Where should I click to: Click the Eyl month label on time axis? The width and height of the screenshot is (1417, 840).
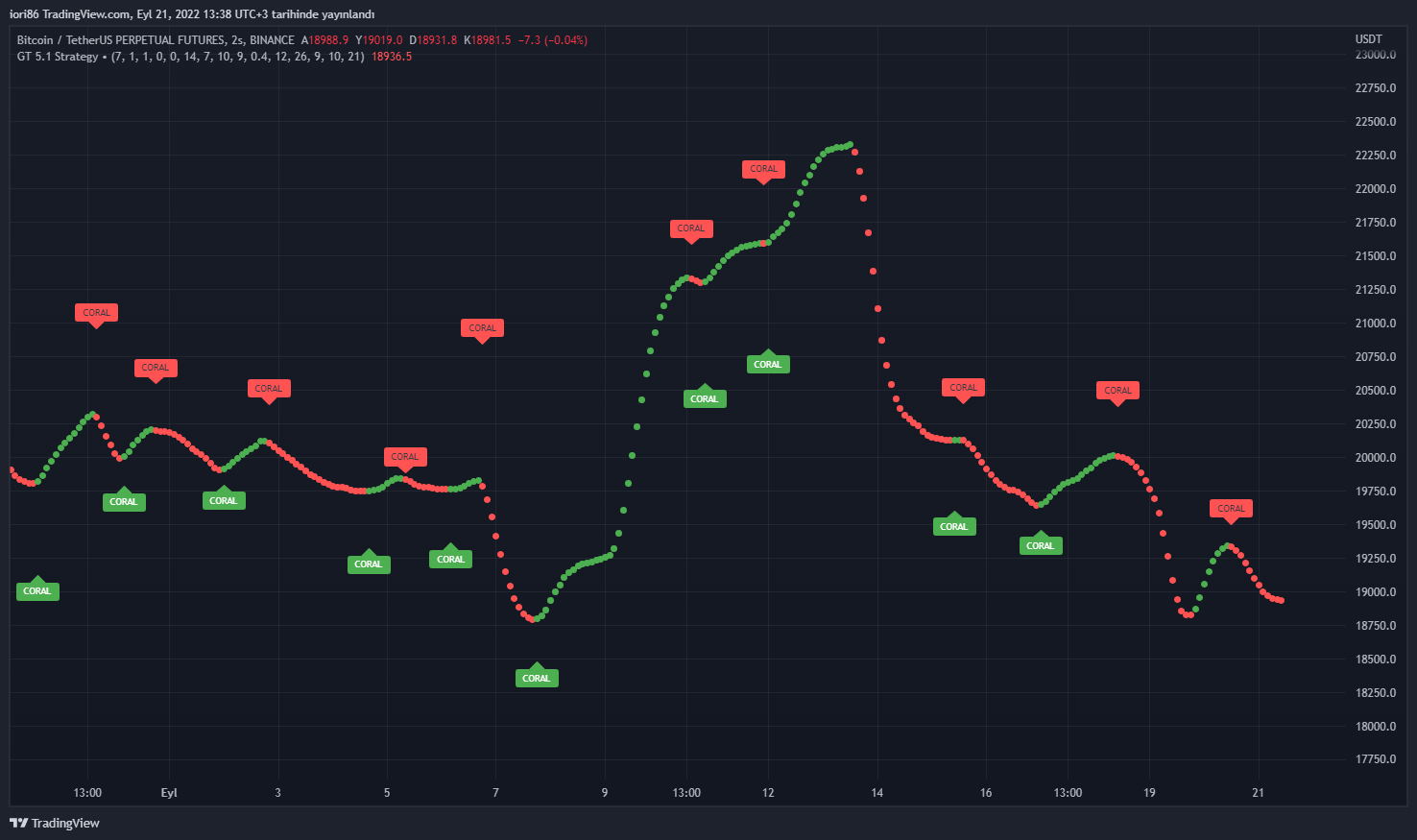[x=169, y=793]
